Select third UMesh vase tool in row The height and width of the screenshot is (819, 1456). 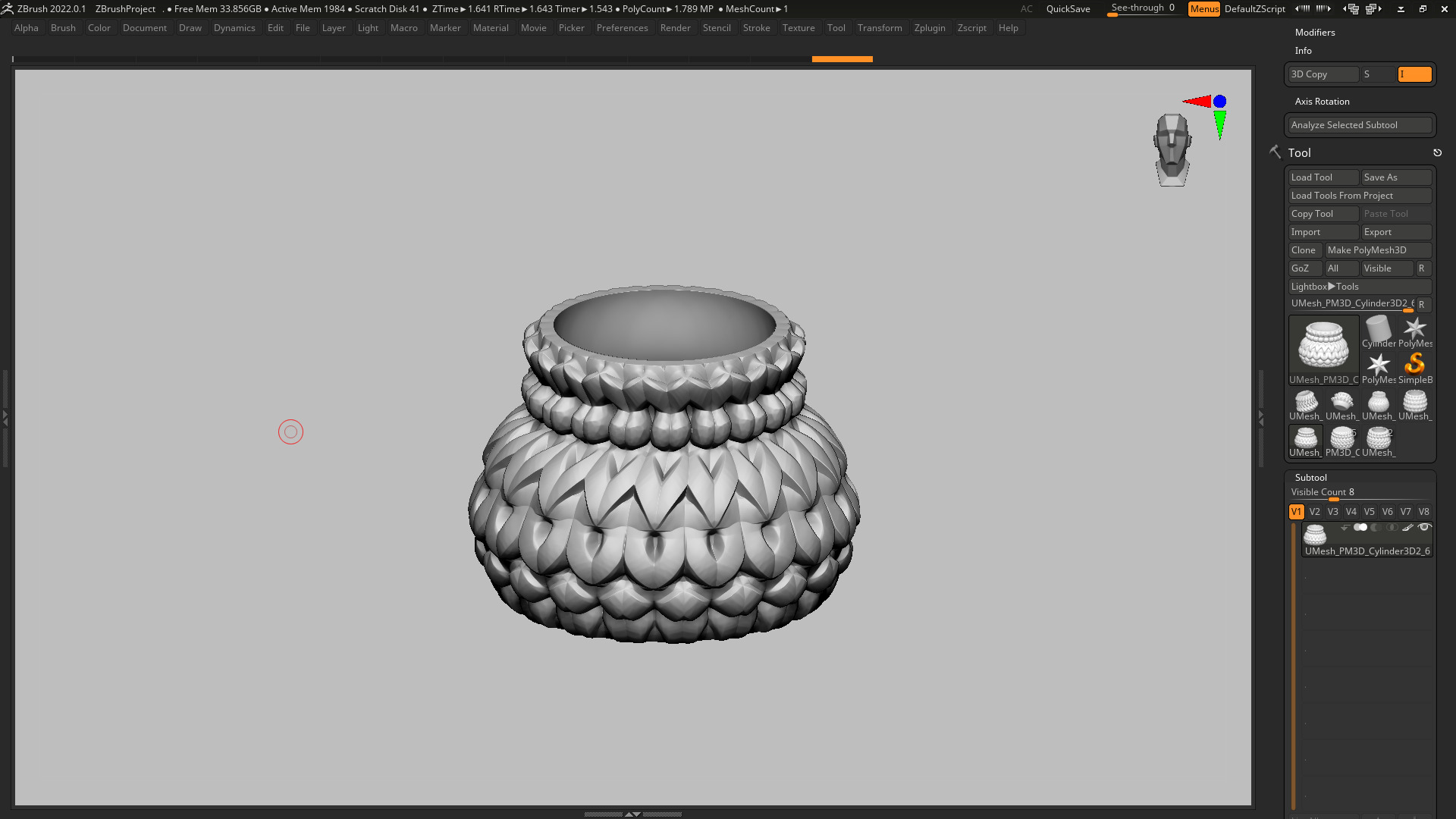point(1378,405)
